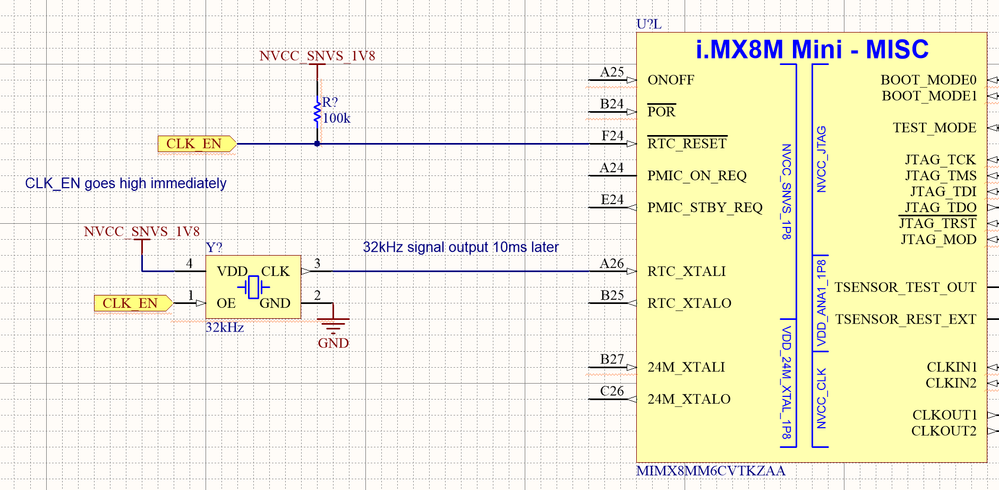Select the JTAG_TCK pin label
This screenshot has height=490, width=999.
(x=940, y=159)
